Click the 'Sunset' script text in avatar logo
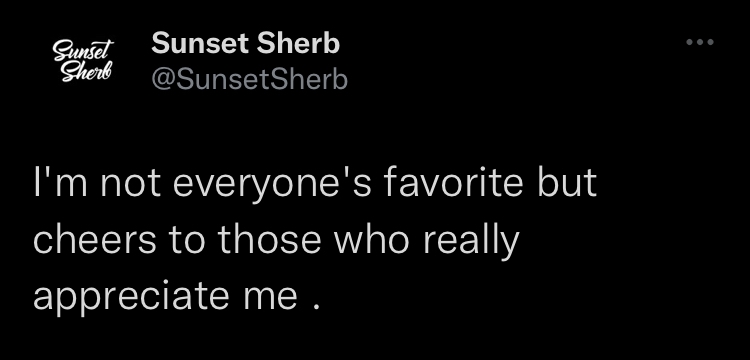 (83, 50)
